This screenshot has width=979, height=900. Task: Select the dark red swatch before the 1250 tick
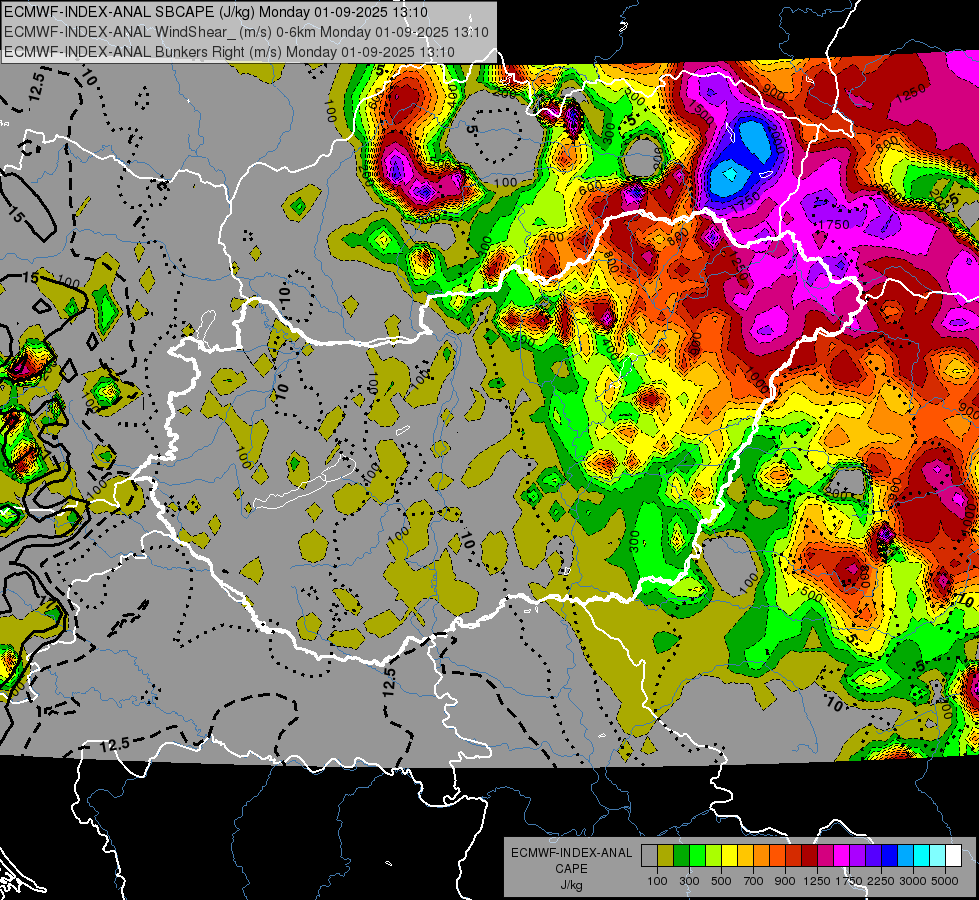[809, 856]
